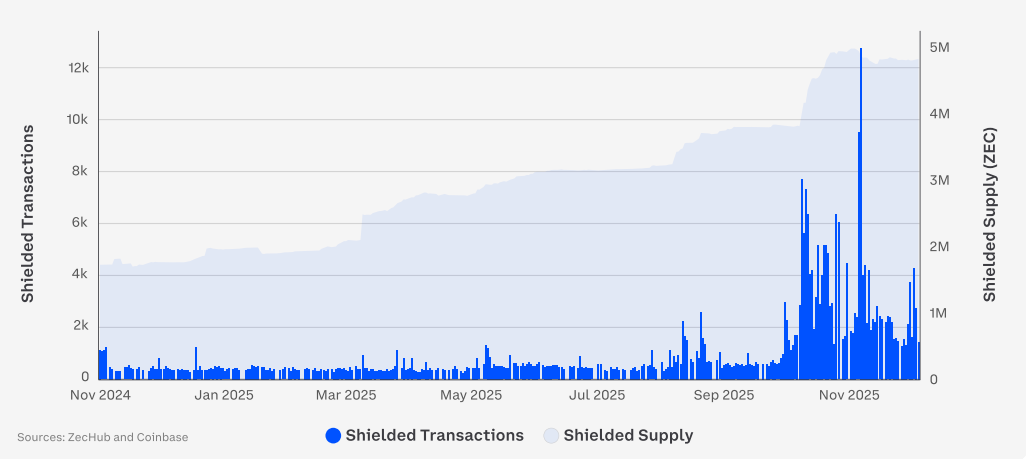
Task: Select the Jan 2025 x-axis label
Action: tap(224, 395)
